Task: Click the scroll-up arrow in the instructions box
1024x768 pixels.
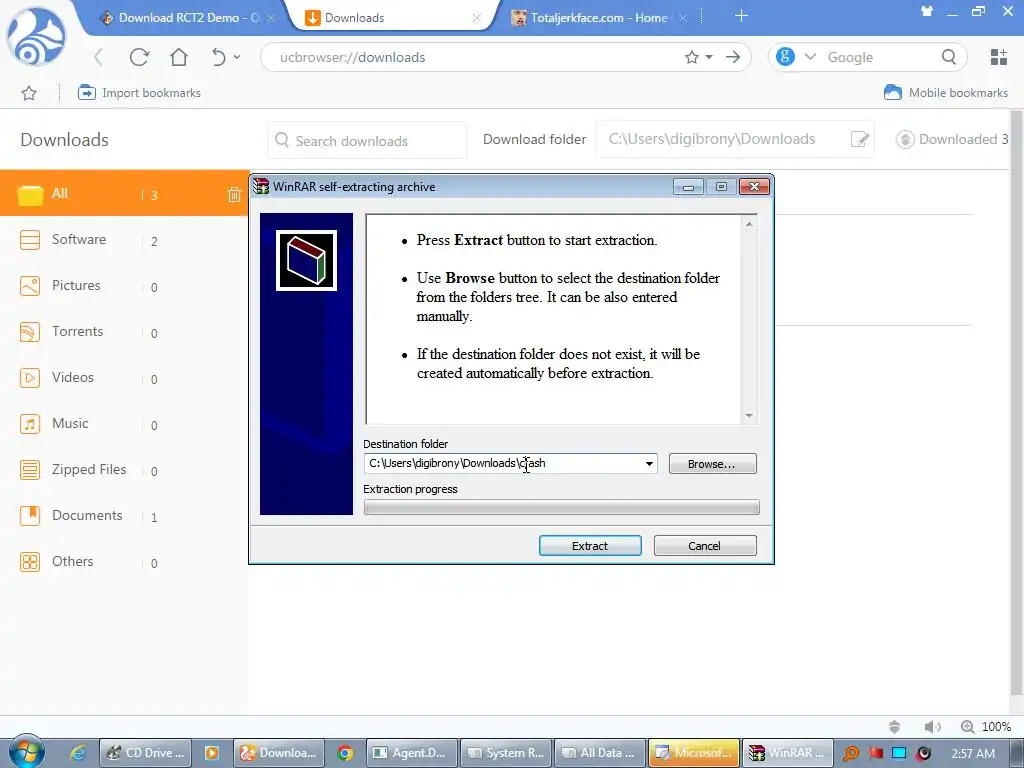Action: pos(749,224)
